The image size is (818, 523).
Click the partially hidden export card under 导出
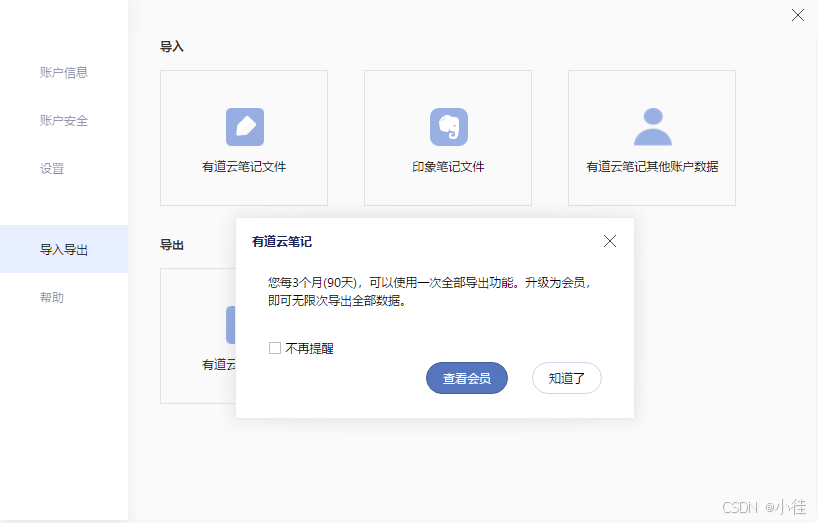pyautogui.click(x=198, y=336)
